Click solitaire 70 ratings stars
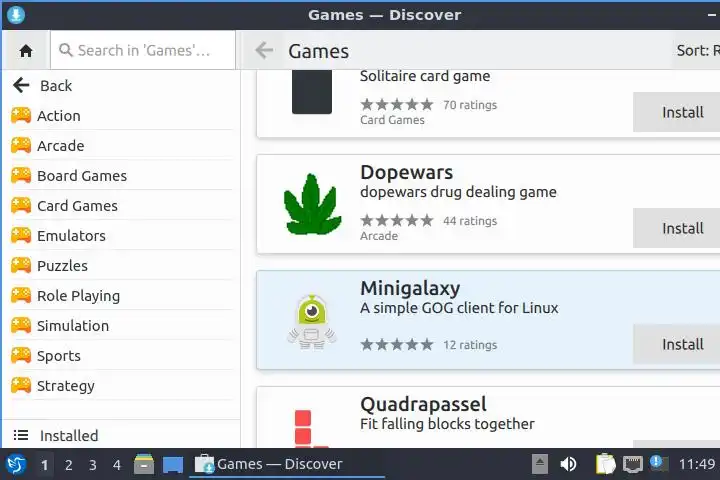The width and height of the screenshot is (720, 480). coord(397,105)
